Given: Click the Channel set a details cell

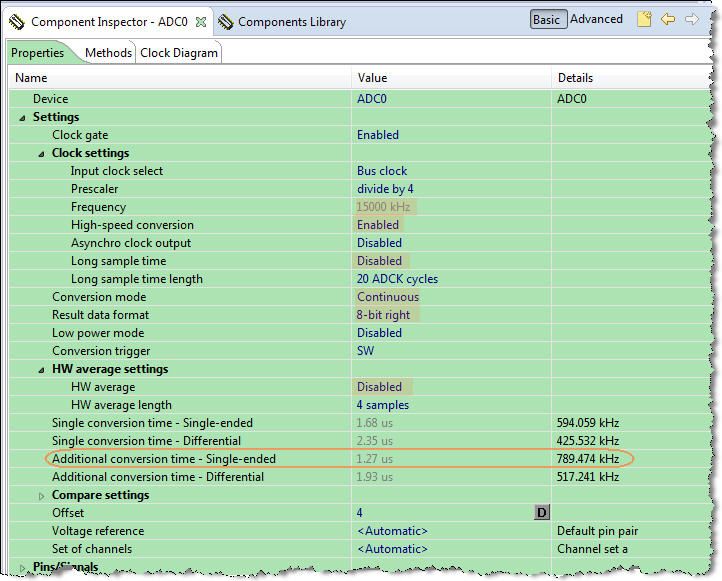Looking at the screenshot, I should click(x=592, y=548).
